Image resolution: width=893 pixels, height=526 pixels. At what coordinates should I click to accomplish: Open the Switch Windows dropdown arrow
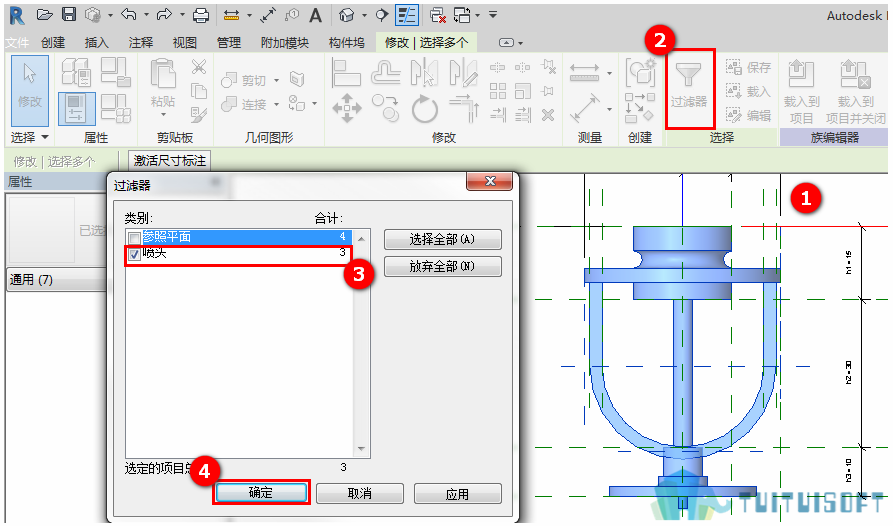pyautogui.click(x=477, y=15)
